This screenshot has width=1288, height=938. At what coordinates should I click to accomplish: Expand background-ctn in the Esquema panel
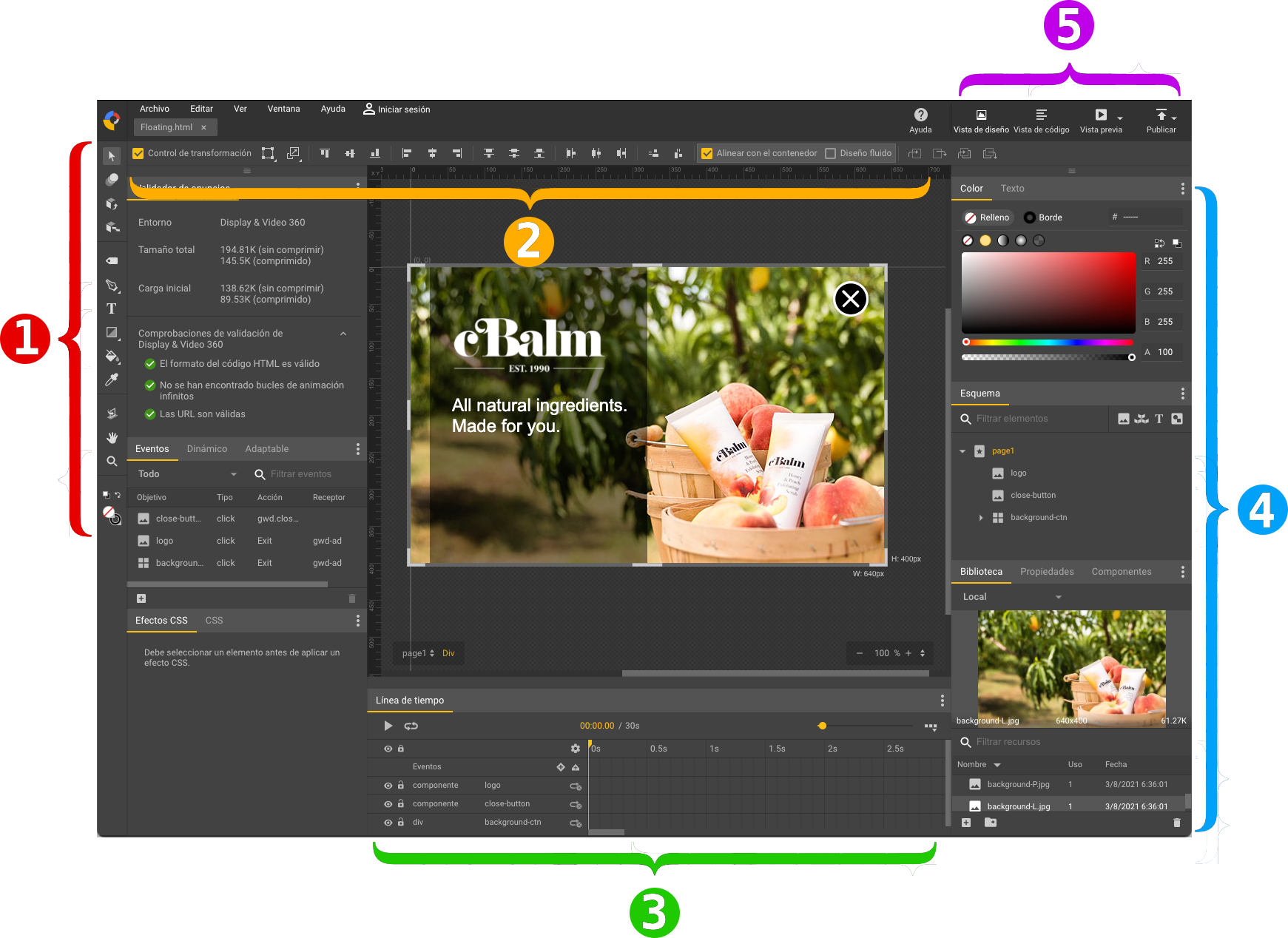981,517
